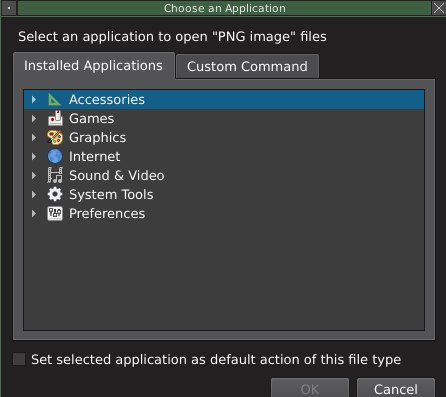Expand the Internet category arrow
This screenshot has height=397, width=446.
point(34,156)
